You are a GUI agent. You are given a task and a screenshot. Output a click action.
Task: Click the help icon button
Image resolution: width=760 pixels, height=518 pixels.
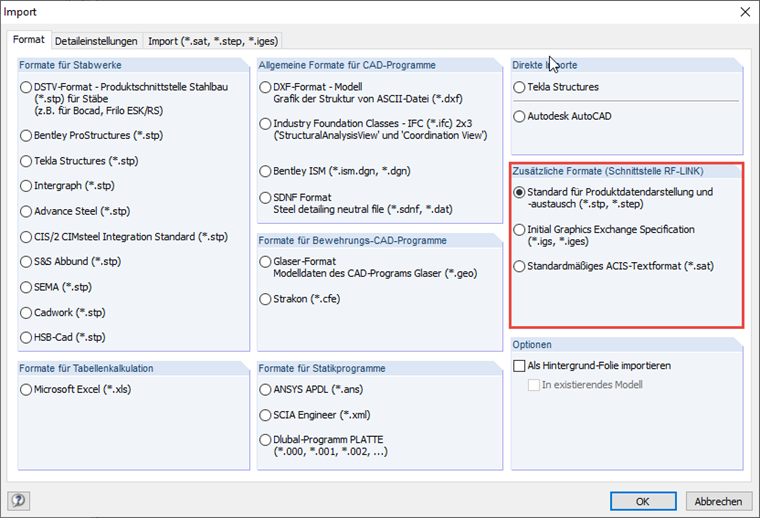[x=18, y=501]
